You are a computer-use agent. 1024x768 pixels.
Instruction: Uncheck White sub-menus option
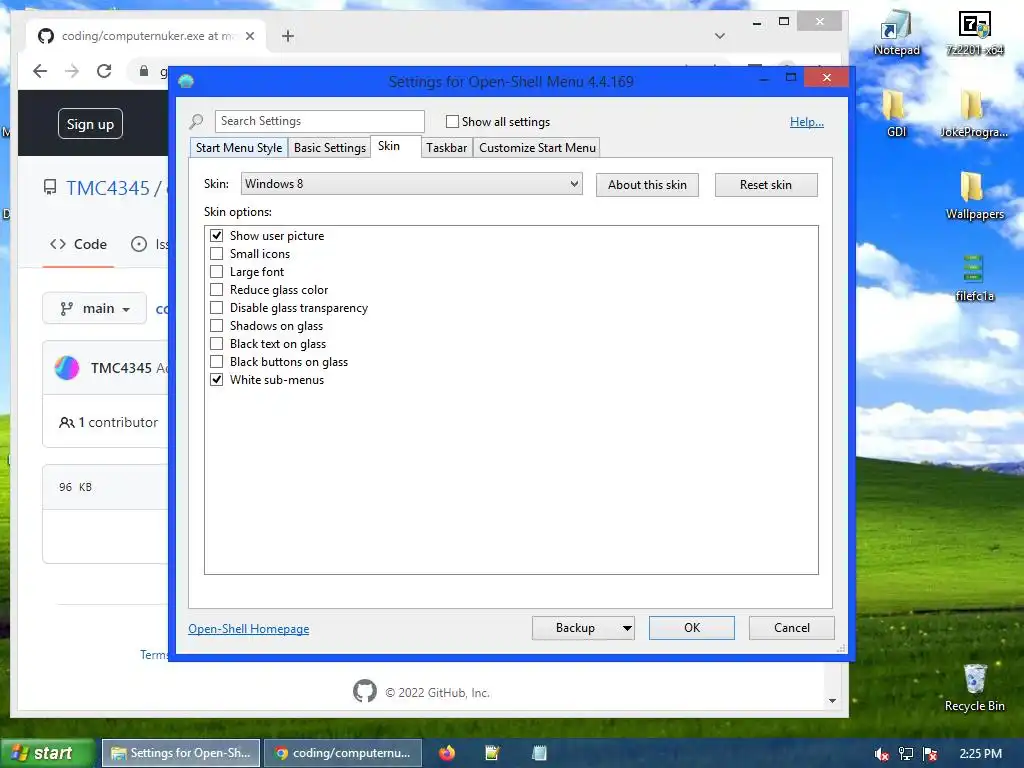216,379
